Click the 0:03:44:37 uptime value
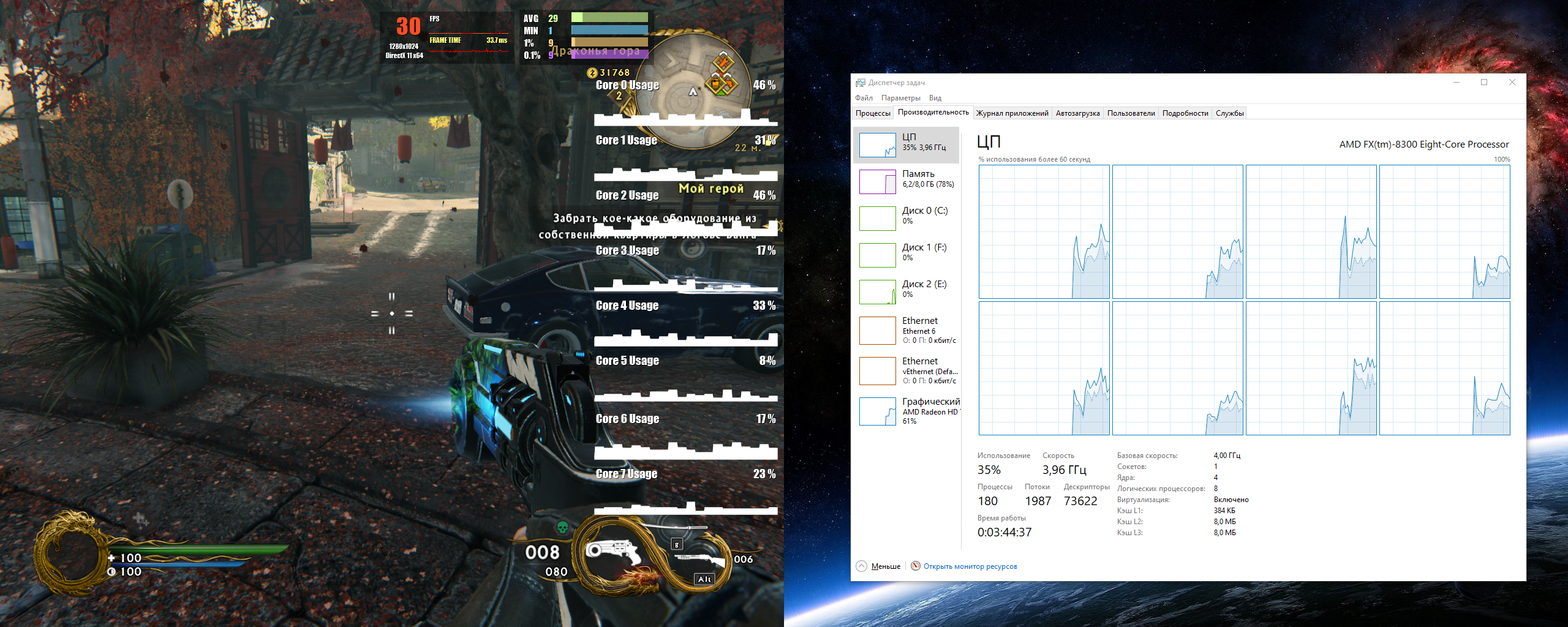1568x627 pixels. [x=1005, y=532]
